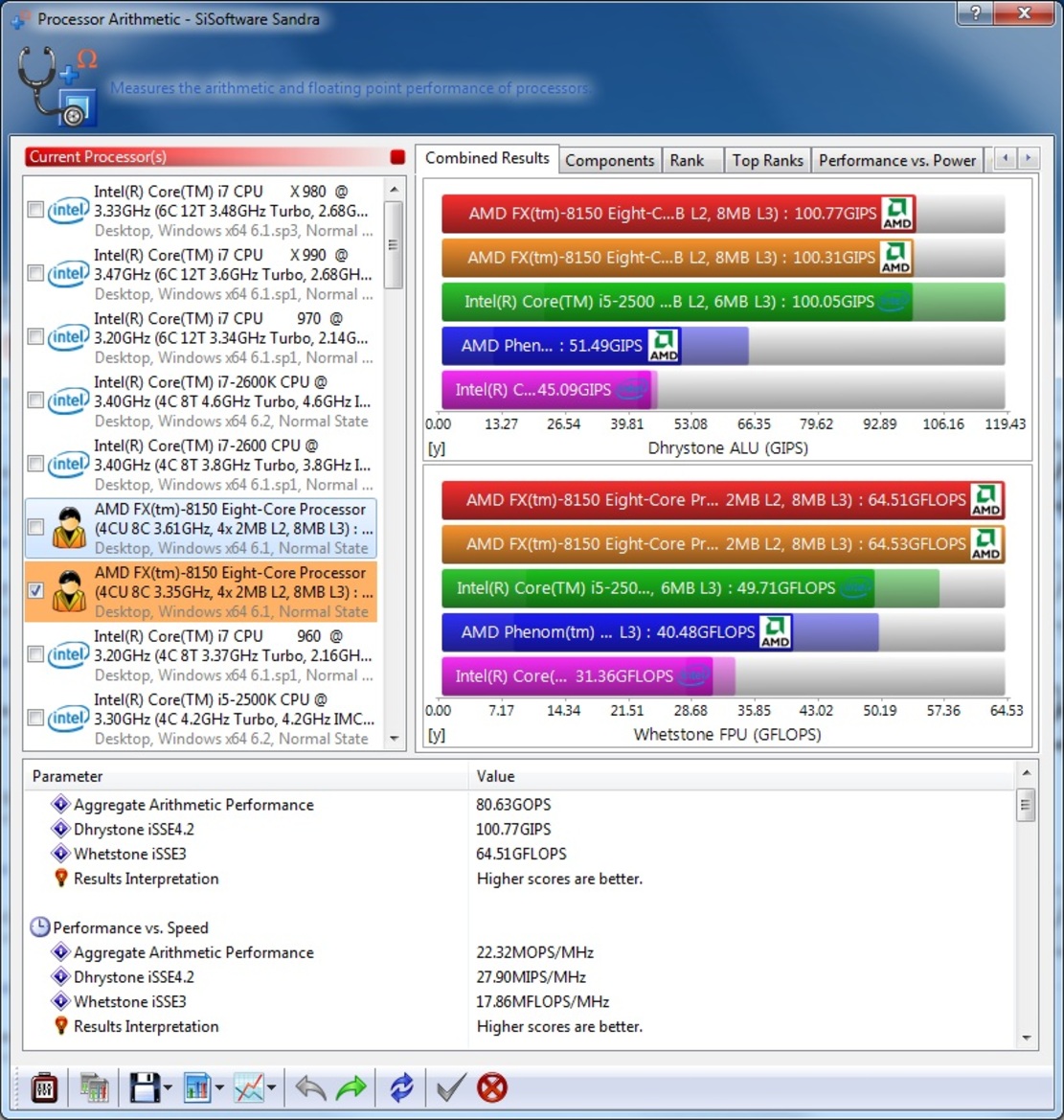Refresh results with blue arrows icon
The image size is (1064, 1120).
pyautogui.click(x=401, y=1087)
